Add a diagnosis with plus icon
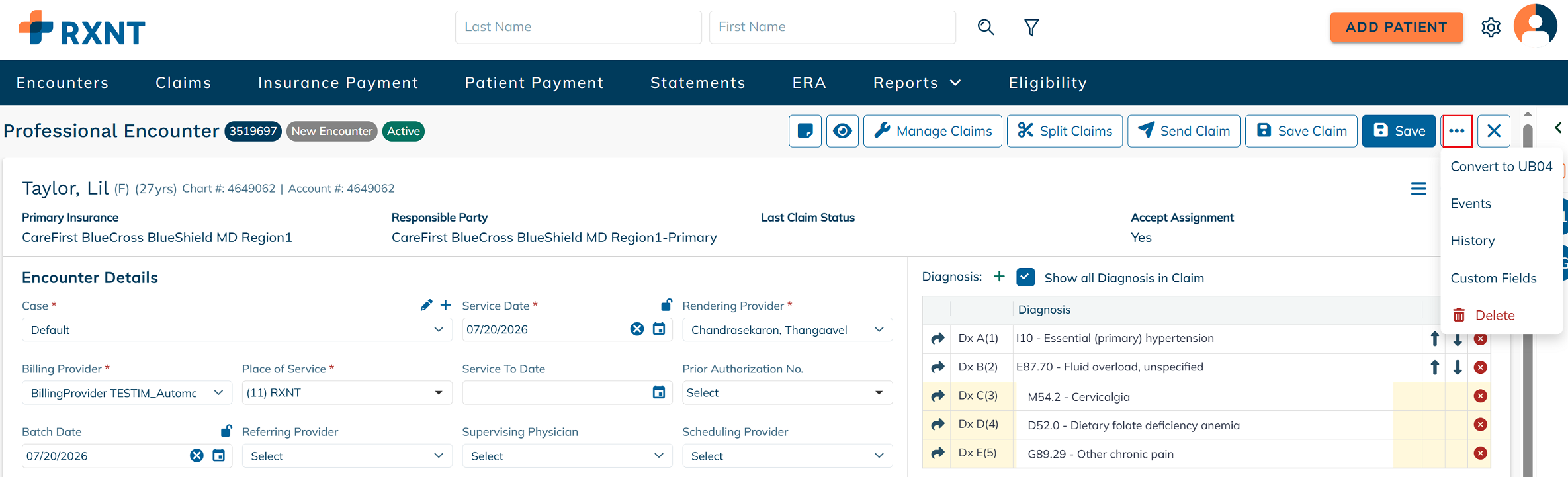This screenshot has height=477, width=1568. click(x=999, y=277)
